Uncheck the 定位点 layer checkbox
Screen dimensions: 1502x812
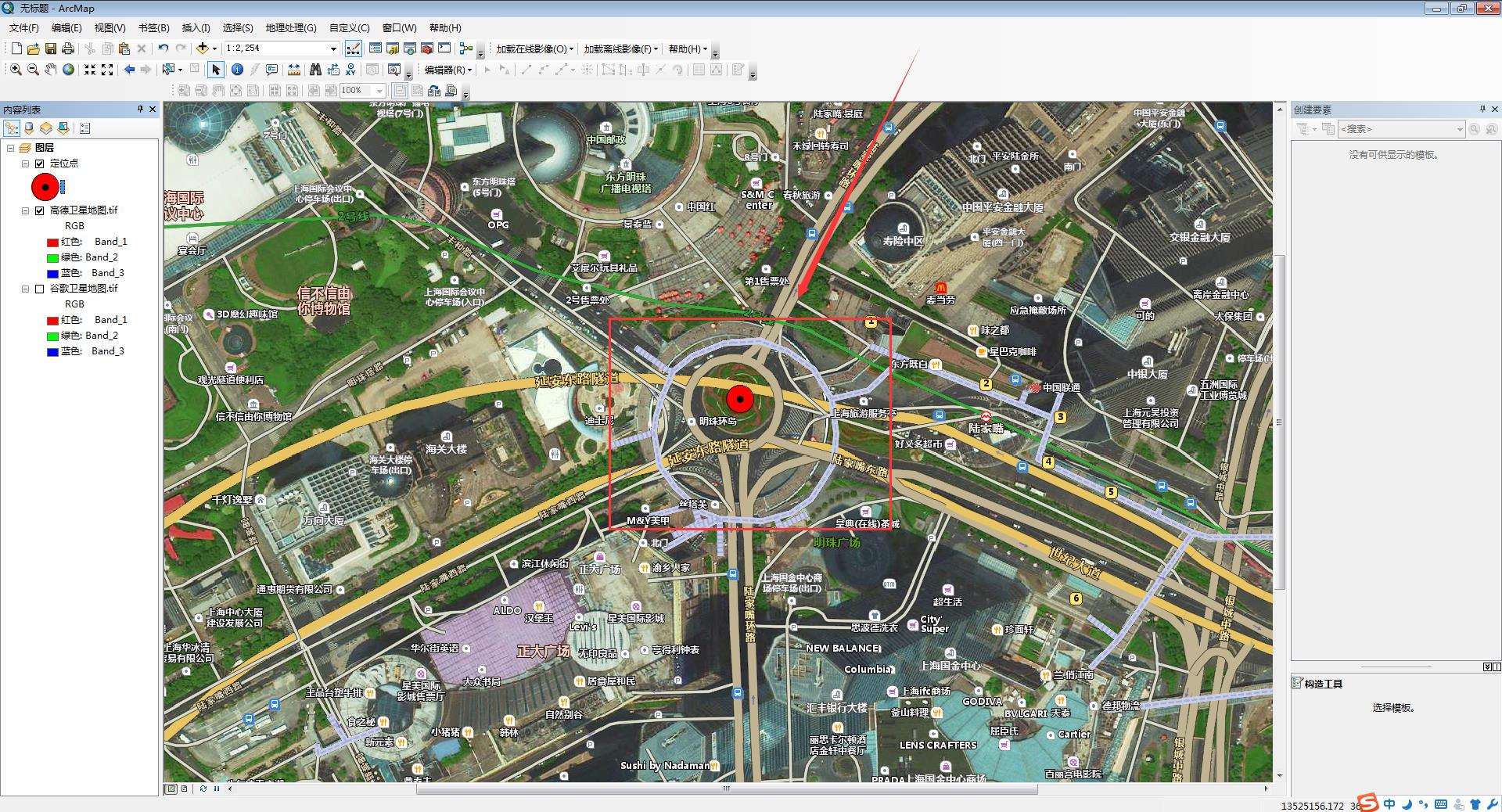(x=39, y=163)
